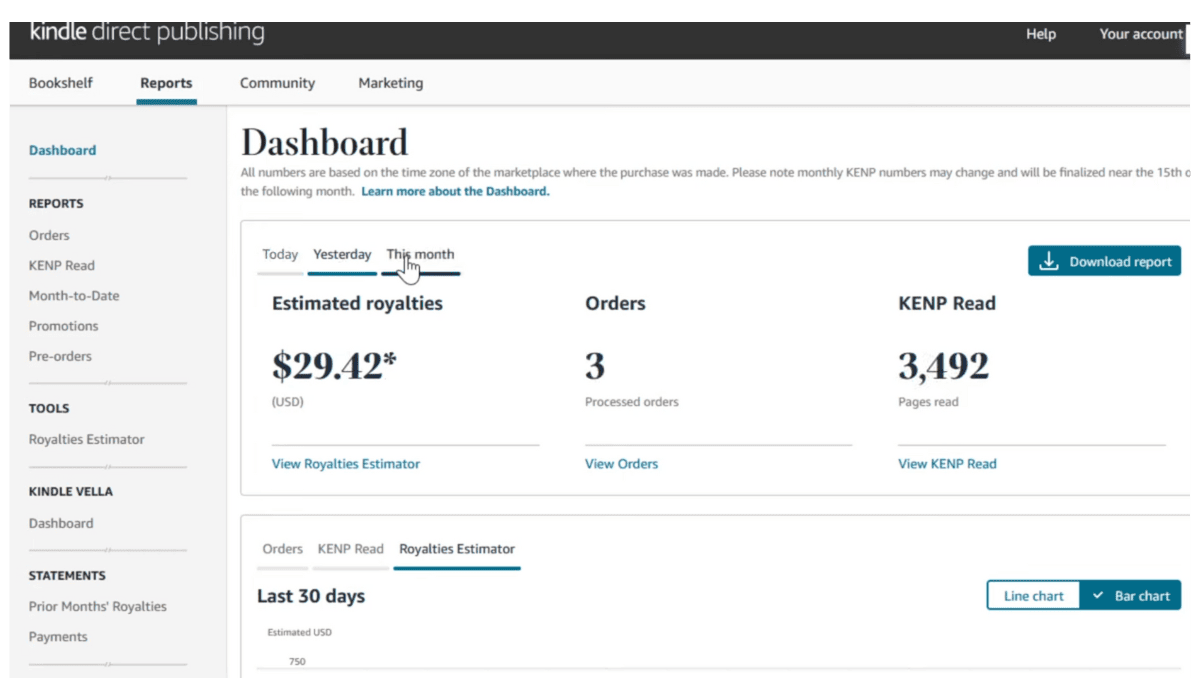Open Learn more about the Dashboard link
This screenshot has width=1200, height=700.
(x=455, y=191)
